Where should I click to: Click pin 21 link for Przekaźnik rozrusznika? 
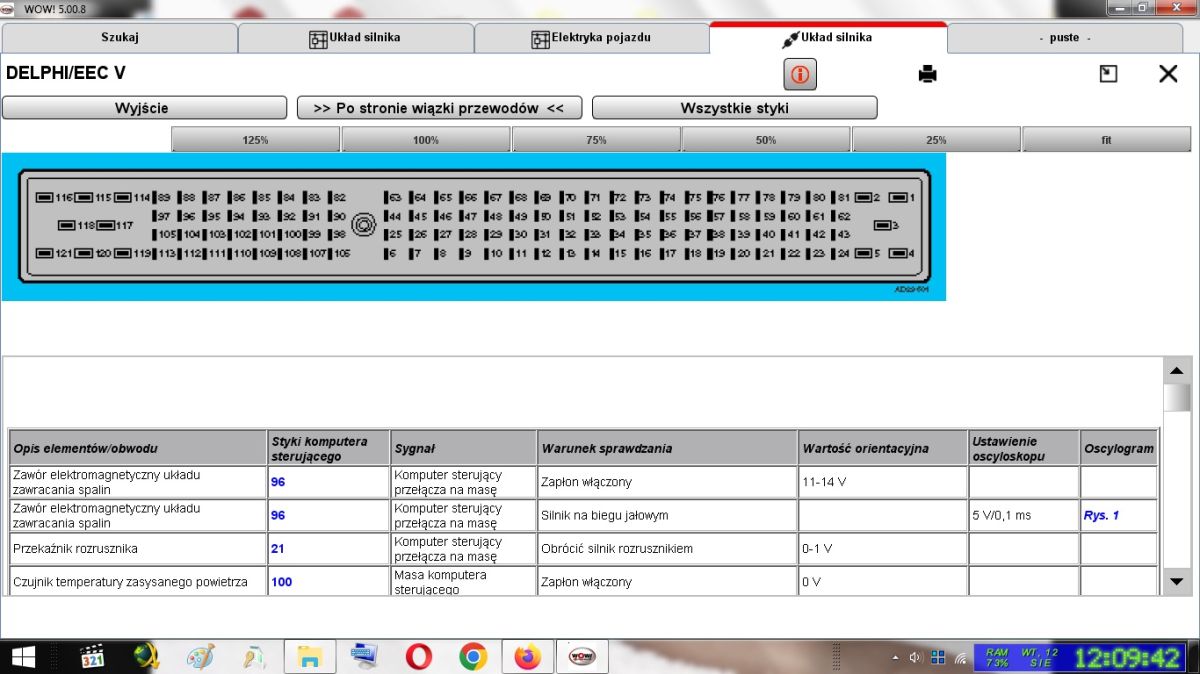[x=278, y=549]
